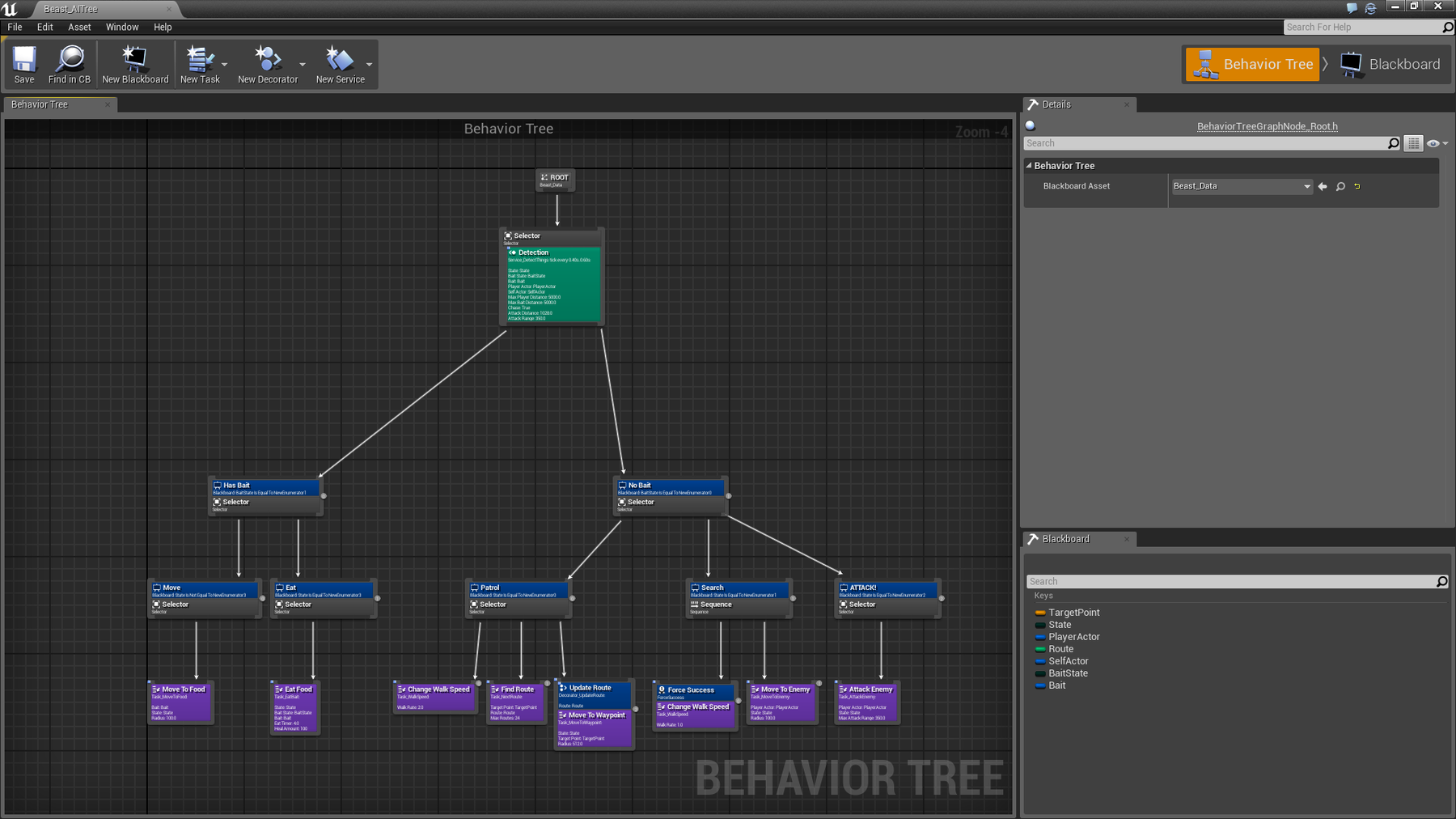Switch to Behavior Tree mode
This screenshot has width=1456, height=819.
pyautogui.click(x=1252, y=64)
